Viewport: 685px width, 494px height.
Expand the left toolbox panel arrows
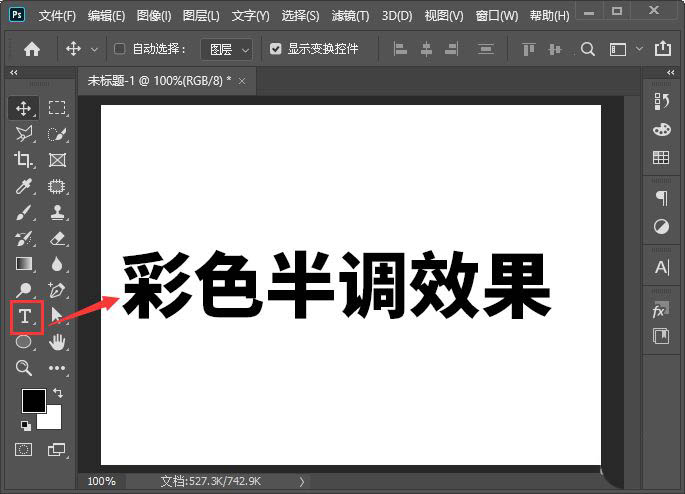click(14, 73)
